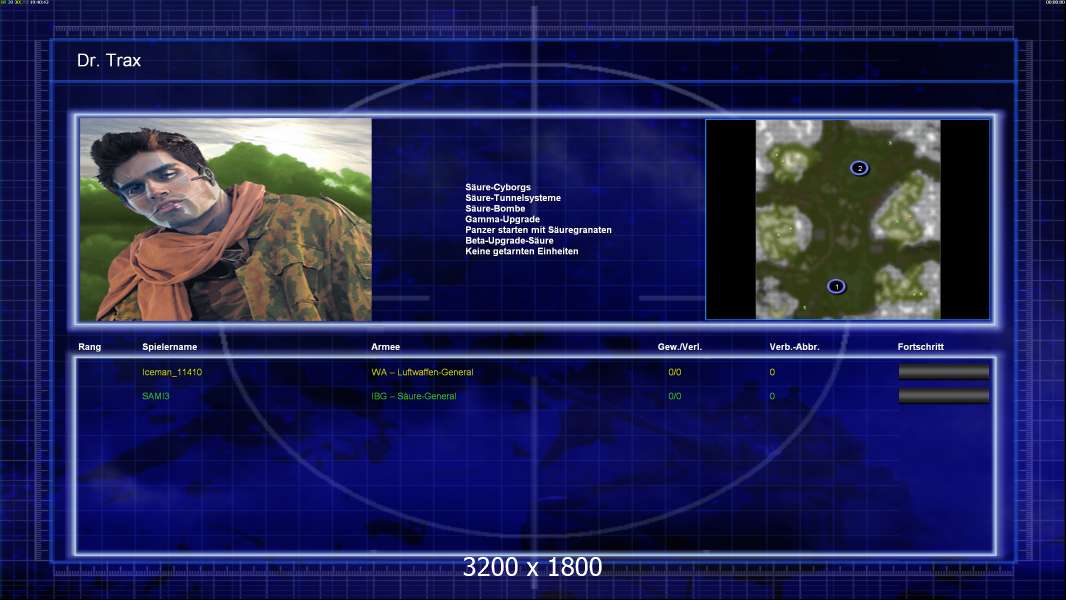Click disconnects value 0 in Iceman_11410 row
The height and width of the screenshot is (600, 1066).
pos(772,372)
